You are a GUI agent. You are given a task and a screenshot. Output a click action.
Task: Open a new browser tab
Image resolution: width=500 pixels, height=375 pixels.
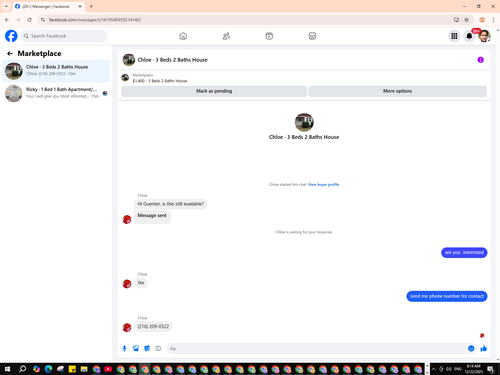pyautogui.click(x=91, y=6)
